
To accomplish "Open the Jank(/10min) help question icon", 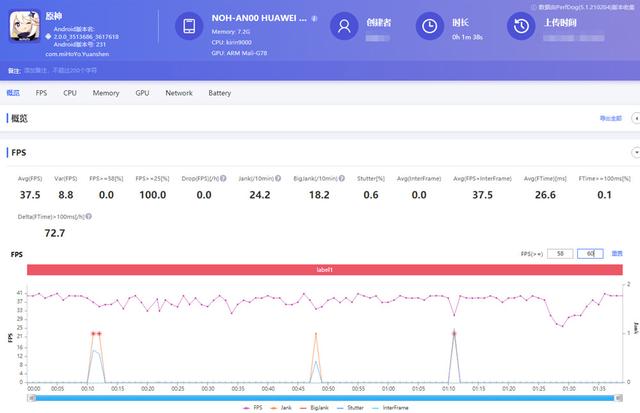I will tap(278, 178).
